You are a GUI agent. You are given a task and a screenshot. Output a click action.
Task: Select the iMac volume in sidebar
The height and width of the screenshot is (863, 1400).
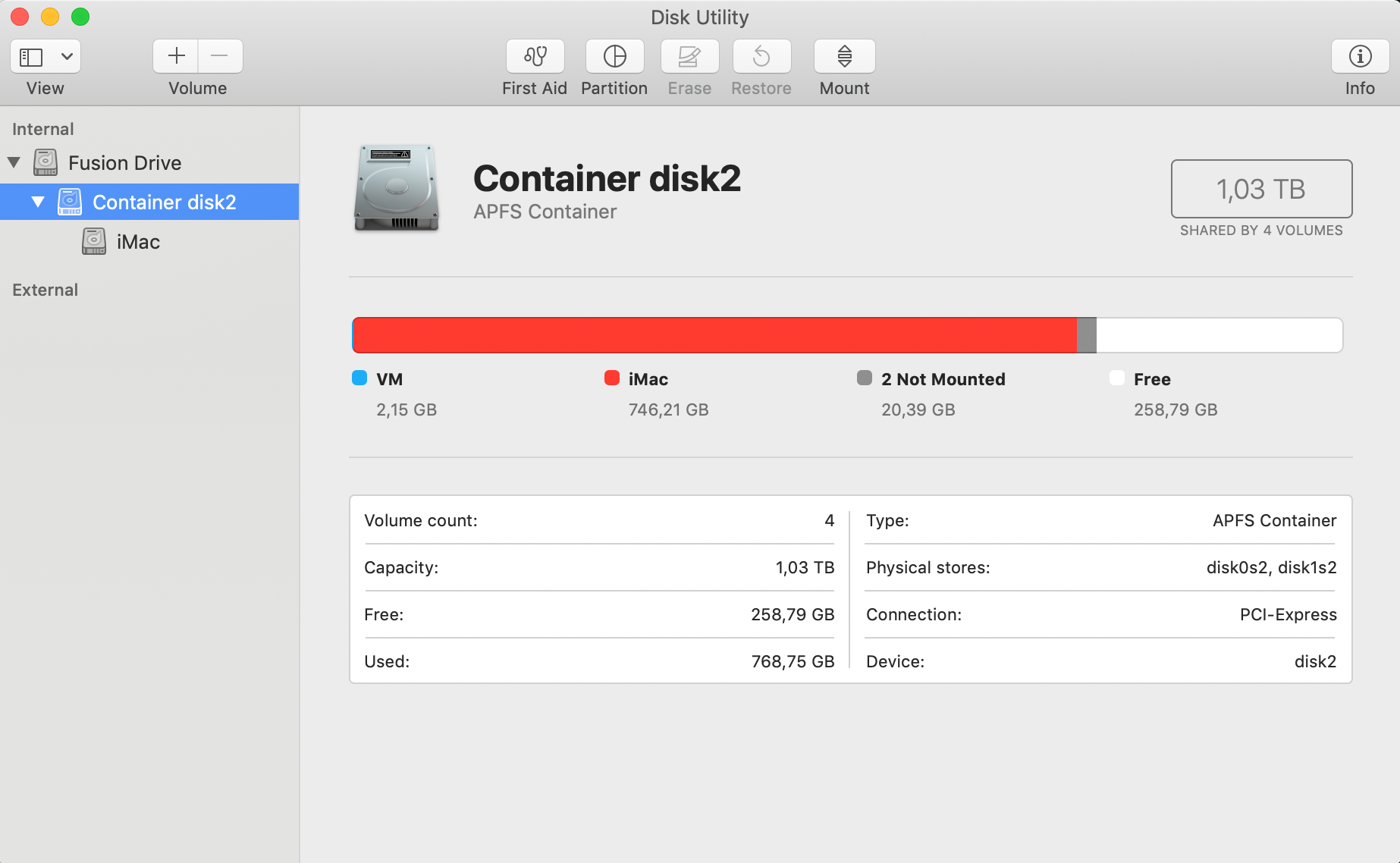pyautogui.click(x=137, y=242)
